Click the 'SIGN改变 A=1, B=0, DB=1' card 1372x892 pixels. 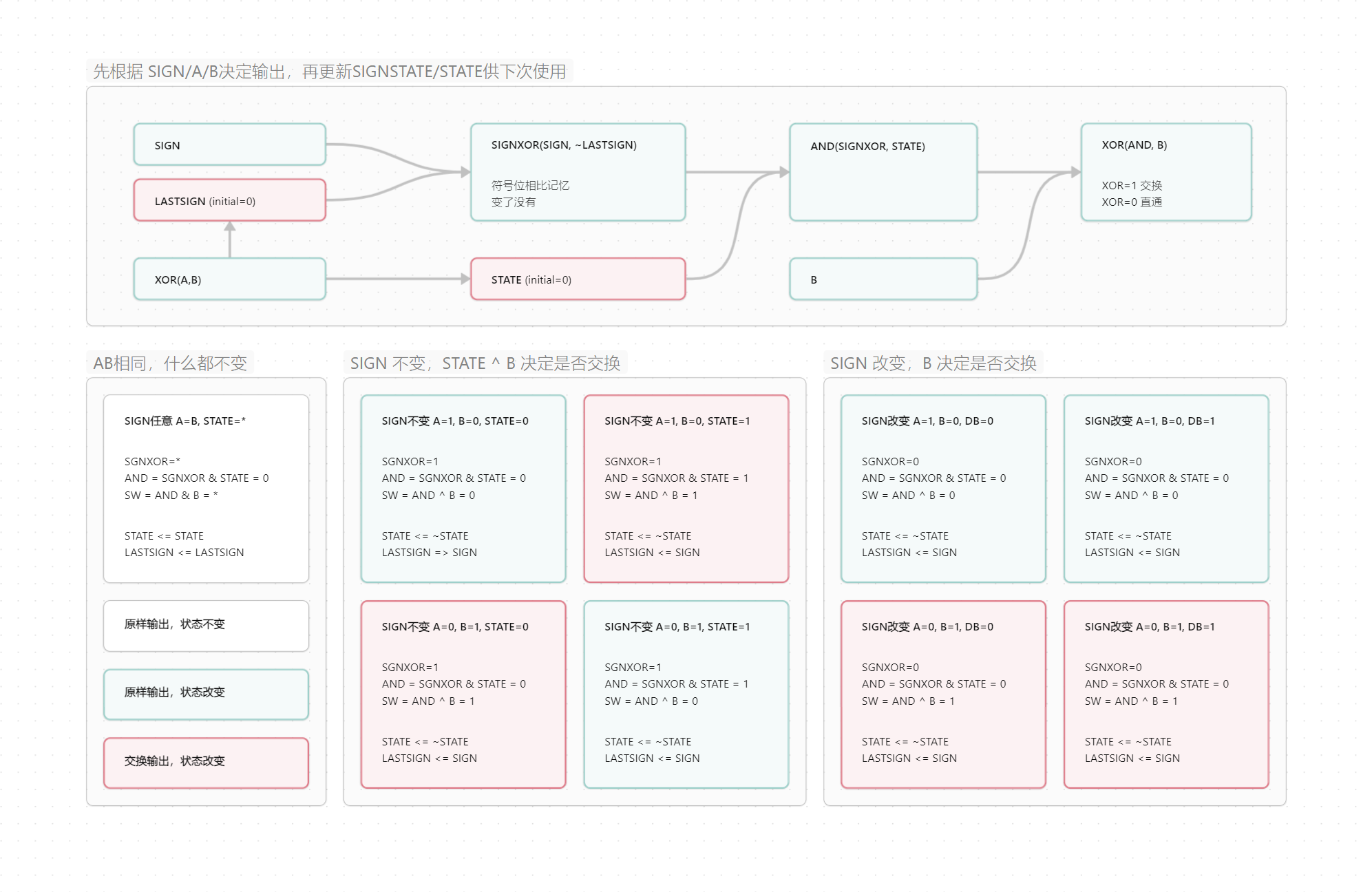(x=1165, y=488)
